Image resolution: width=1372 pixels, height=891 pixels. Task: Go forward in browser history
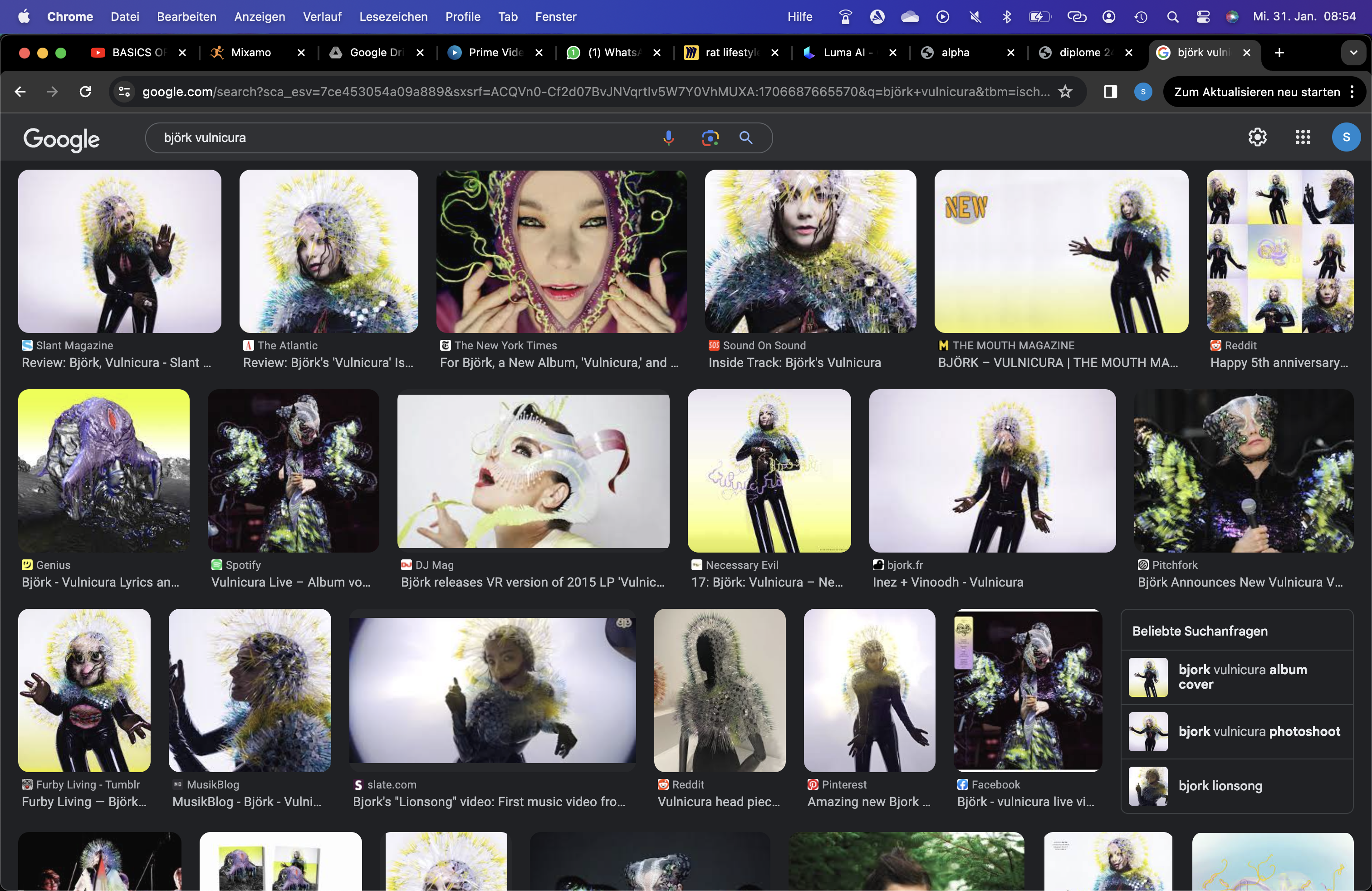tap(53, 92)
